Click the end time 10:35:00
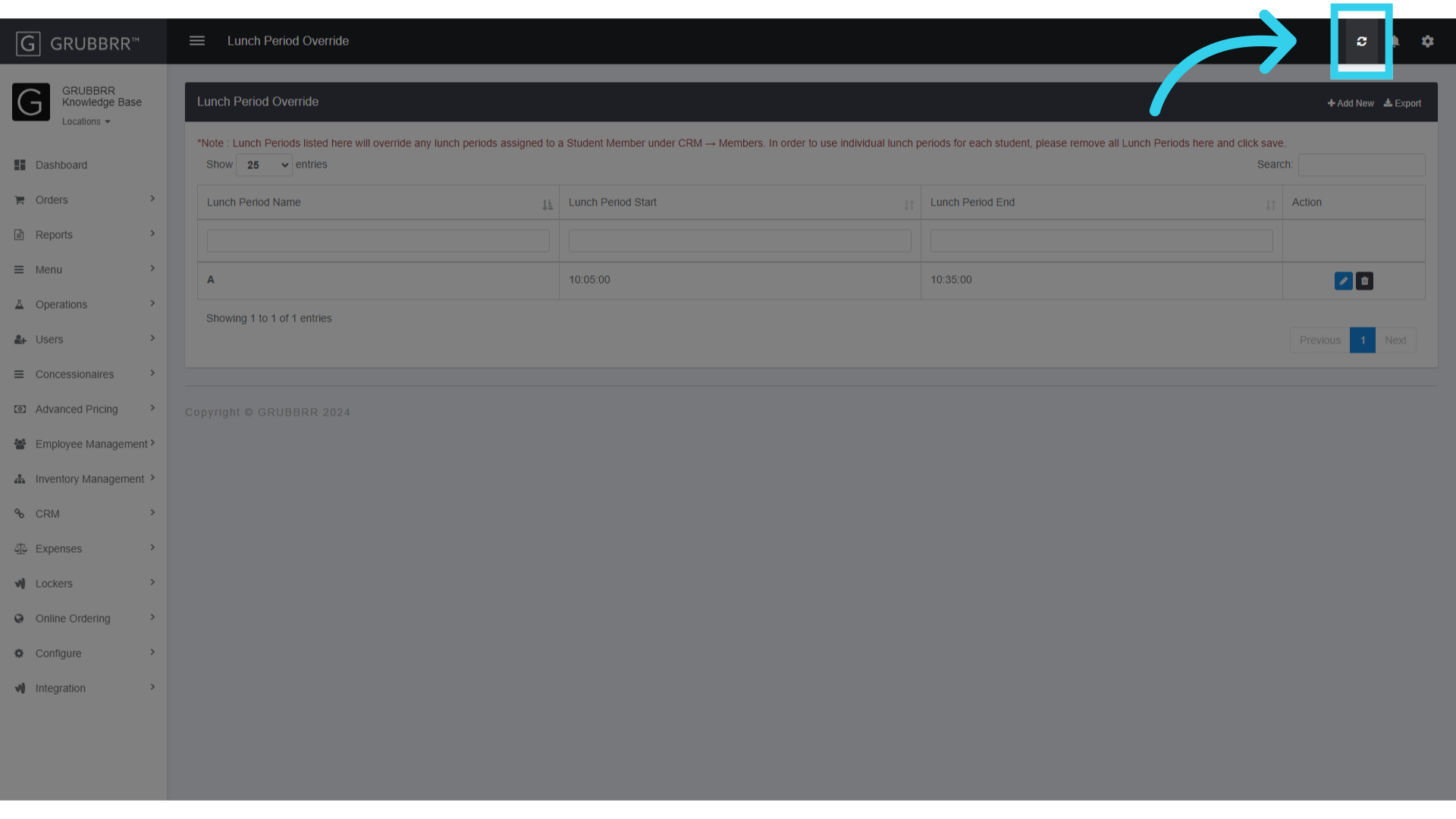1456x819 pixels. click(x=951, y=280)
